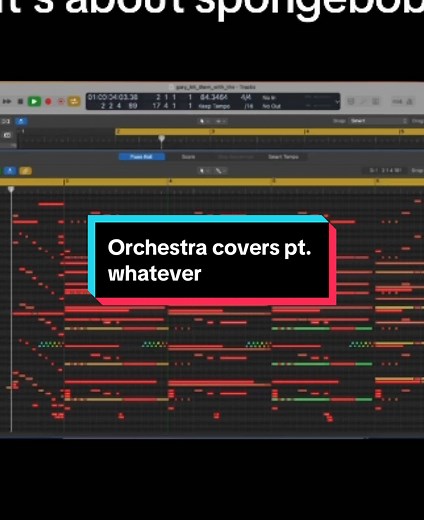Viewport: 424px width, 520px height.
Task: Click the timecode position in the LCD display
Action: (113, 97)
